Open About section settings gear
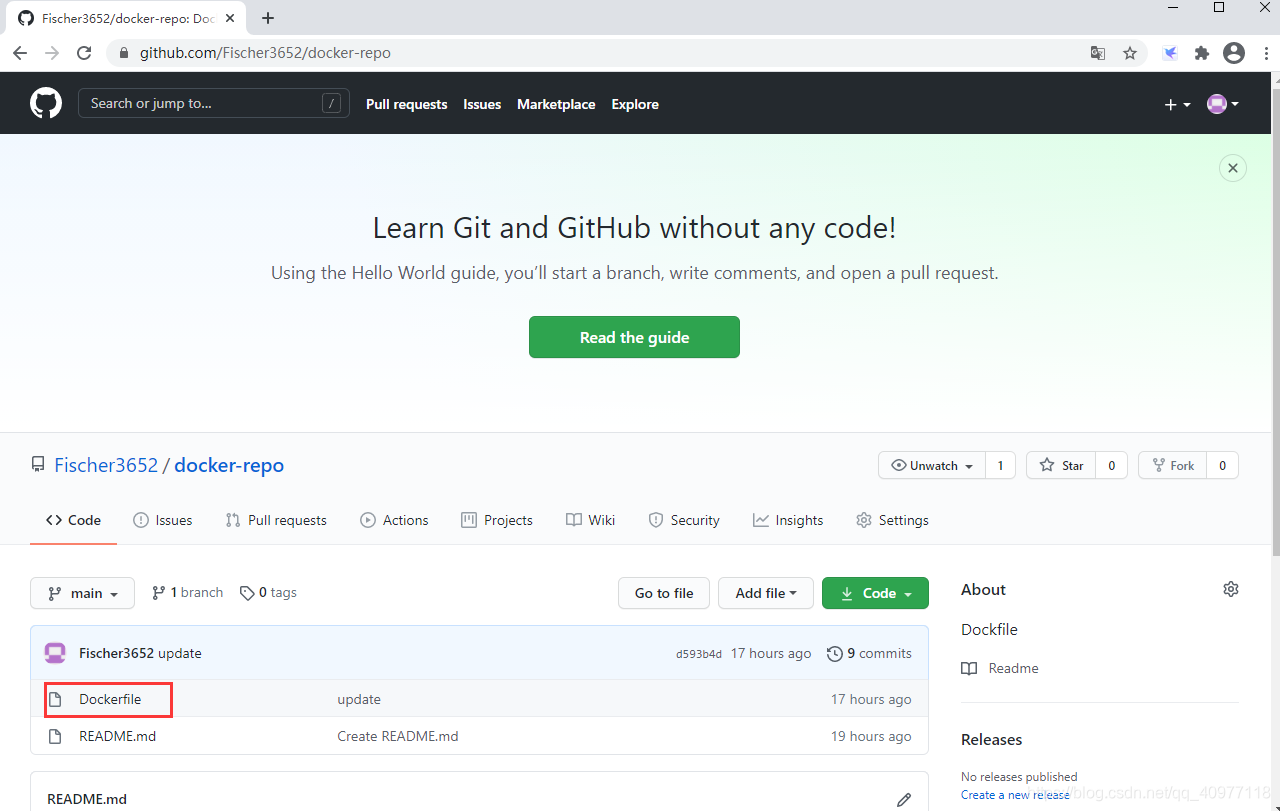1280x811 pixels. [1231, 589]
